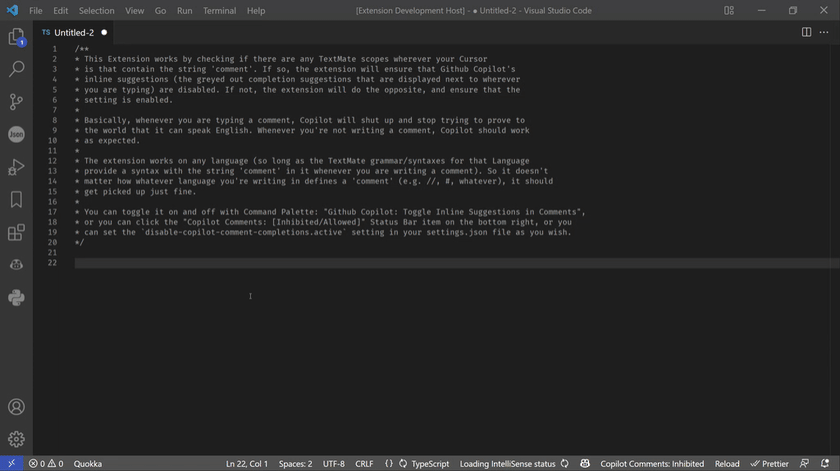Open the View menu

134,10
